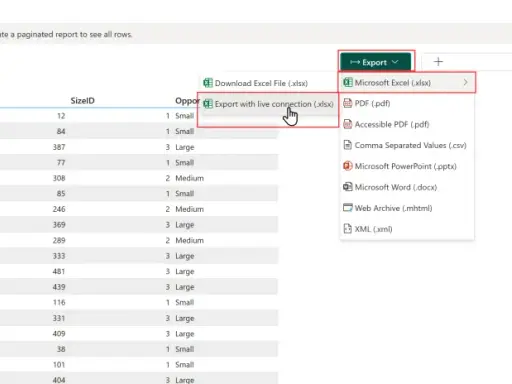Click the cell with value 246
512x384 pixels.
59,209
